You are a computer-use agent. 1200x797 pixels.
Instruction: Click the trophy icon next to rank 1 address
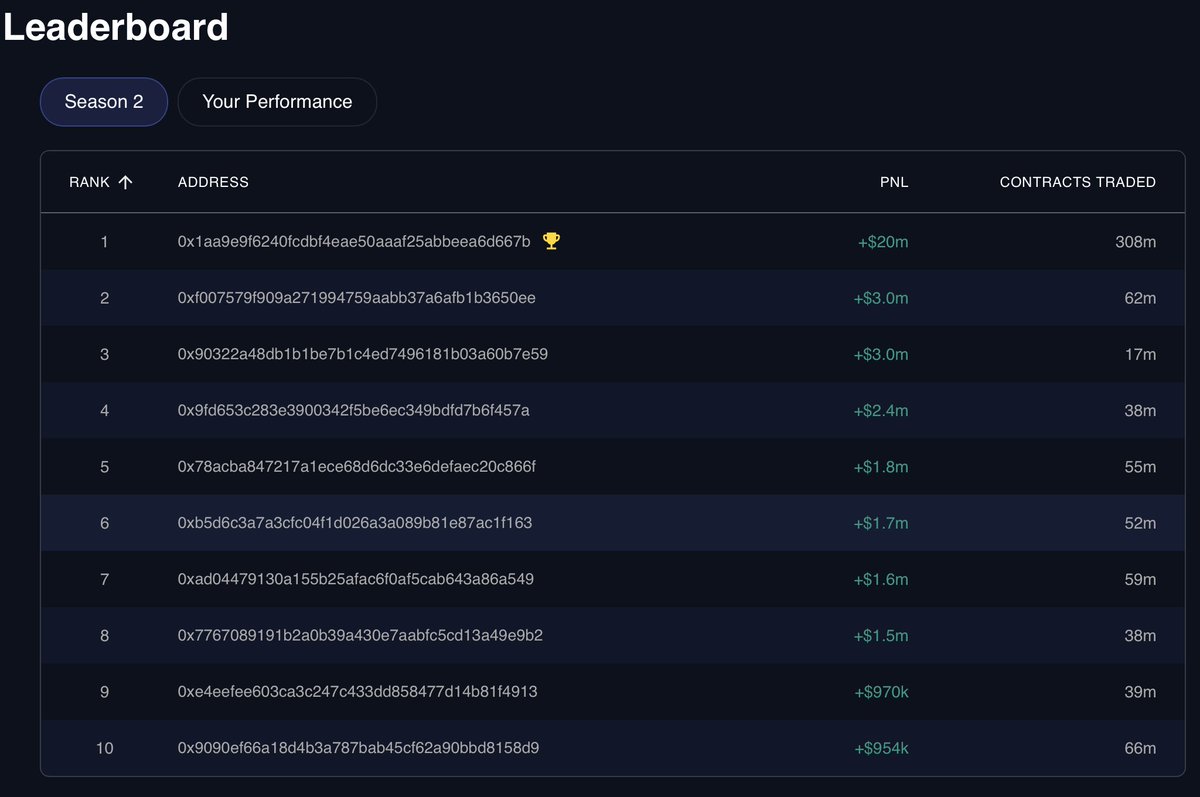tap(551, 241)
